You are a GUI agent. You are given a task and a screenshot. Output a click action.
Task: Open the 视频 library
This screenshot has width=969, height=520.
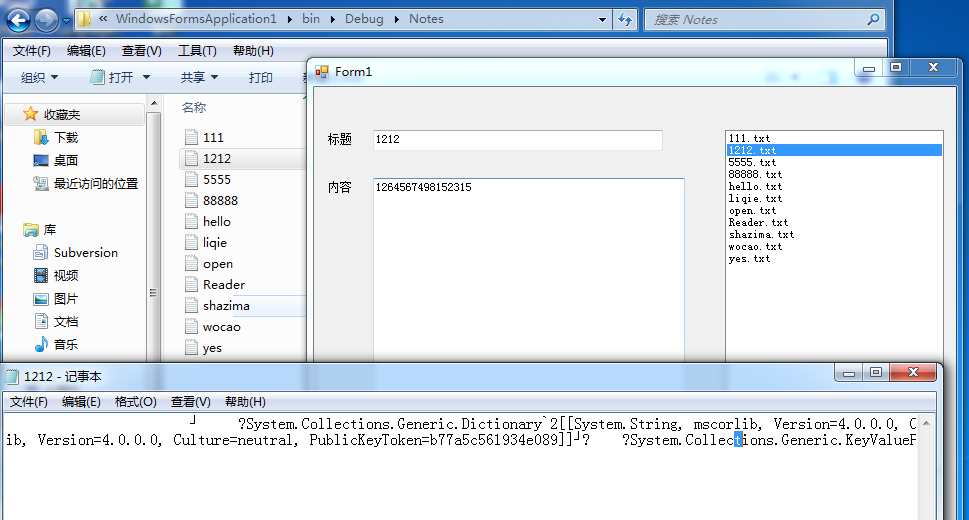[x=56, y=275]
